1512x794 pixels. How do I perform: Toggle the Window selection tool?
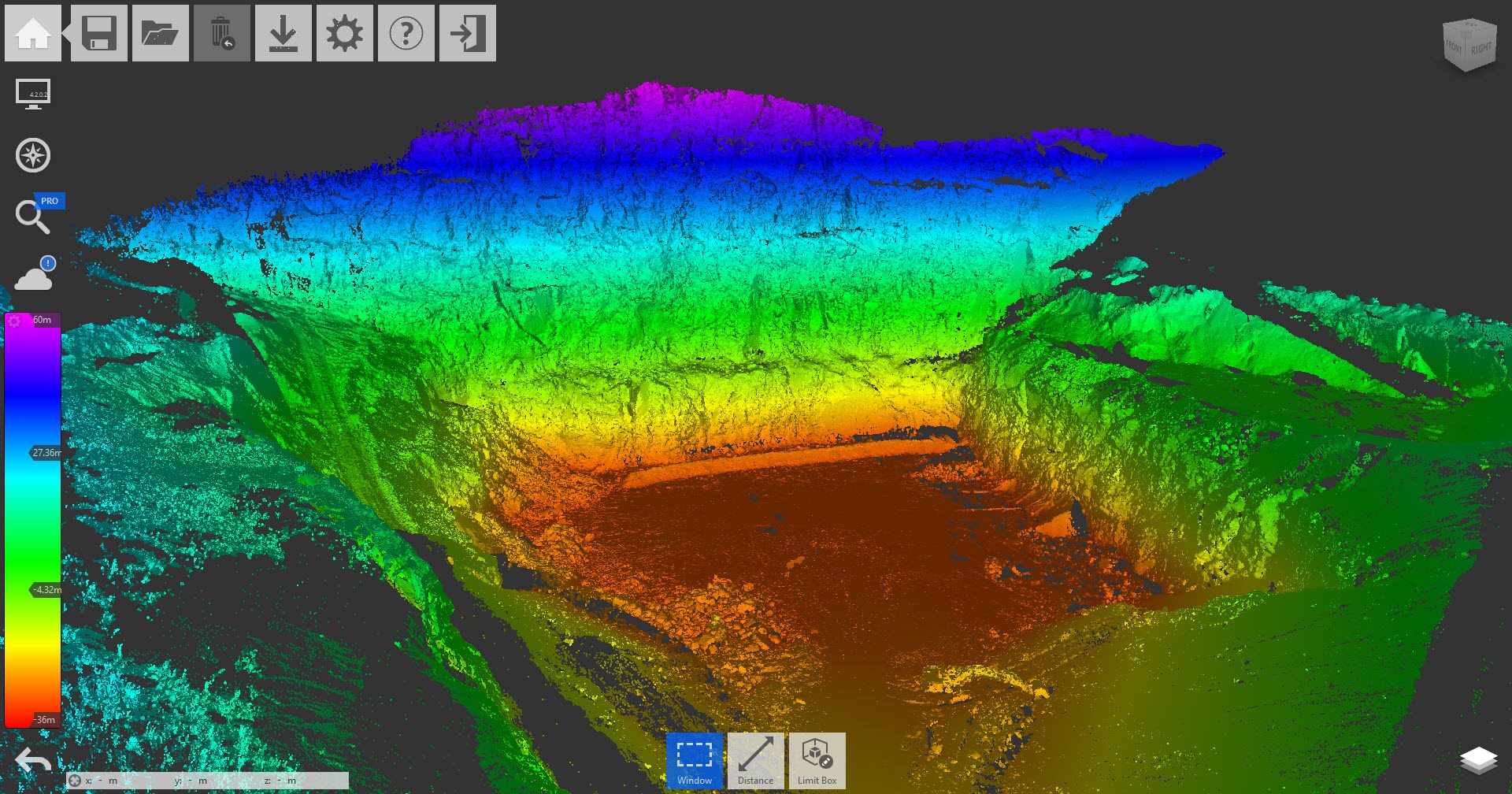[695, 760]
